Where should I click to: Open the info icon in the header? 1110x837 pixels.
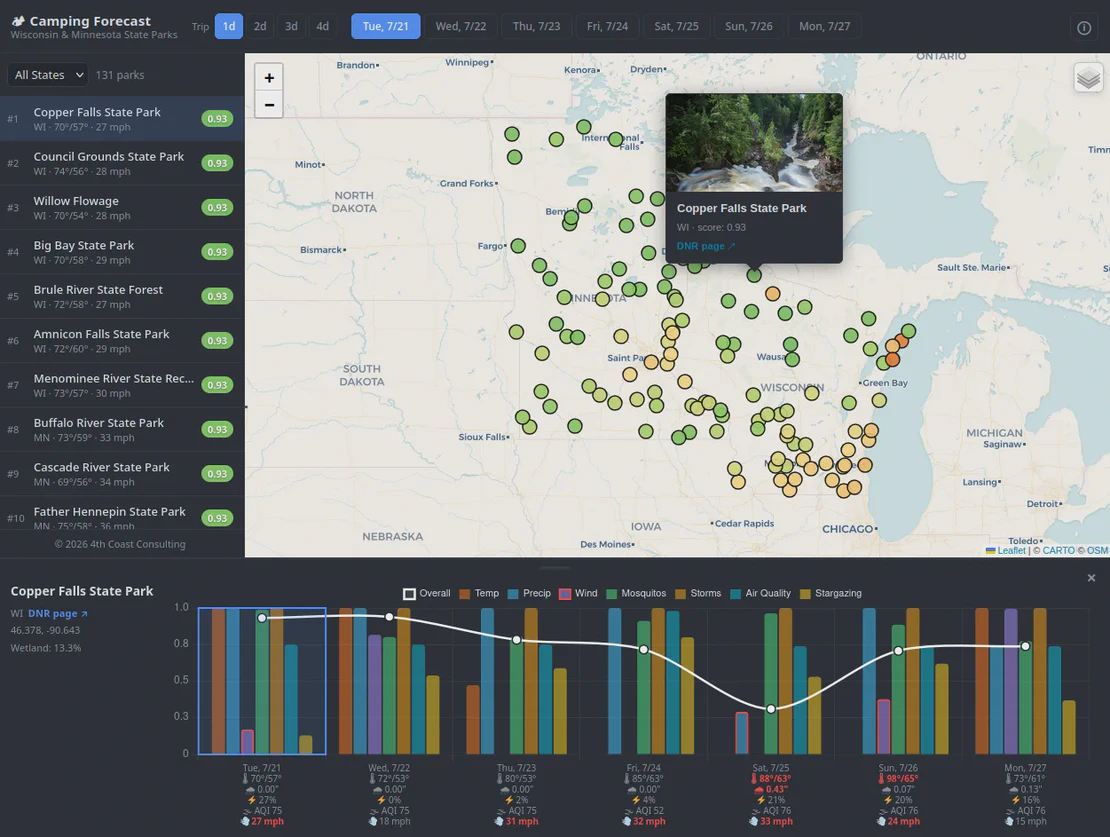(1084, 28)
